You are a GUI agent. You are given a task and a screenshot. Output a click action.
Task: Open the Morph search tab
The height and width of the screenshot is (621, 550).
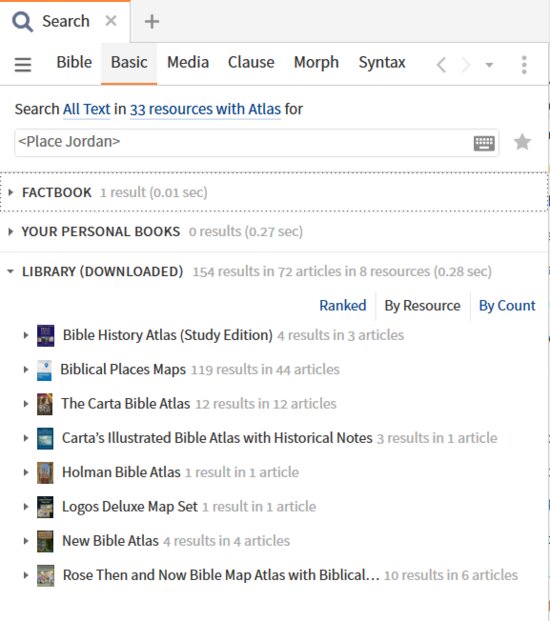316,63
